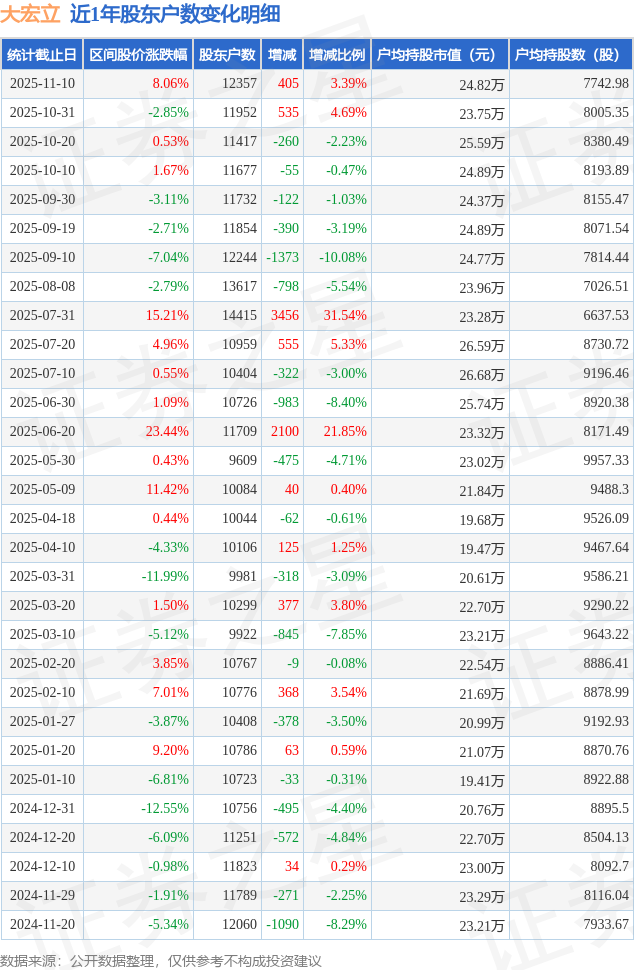Click the 户均持股市值（元） column header

pos(439,55)
